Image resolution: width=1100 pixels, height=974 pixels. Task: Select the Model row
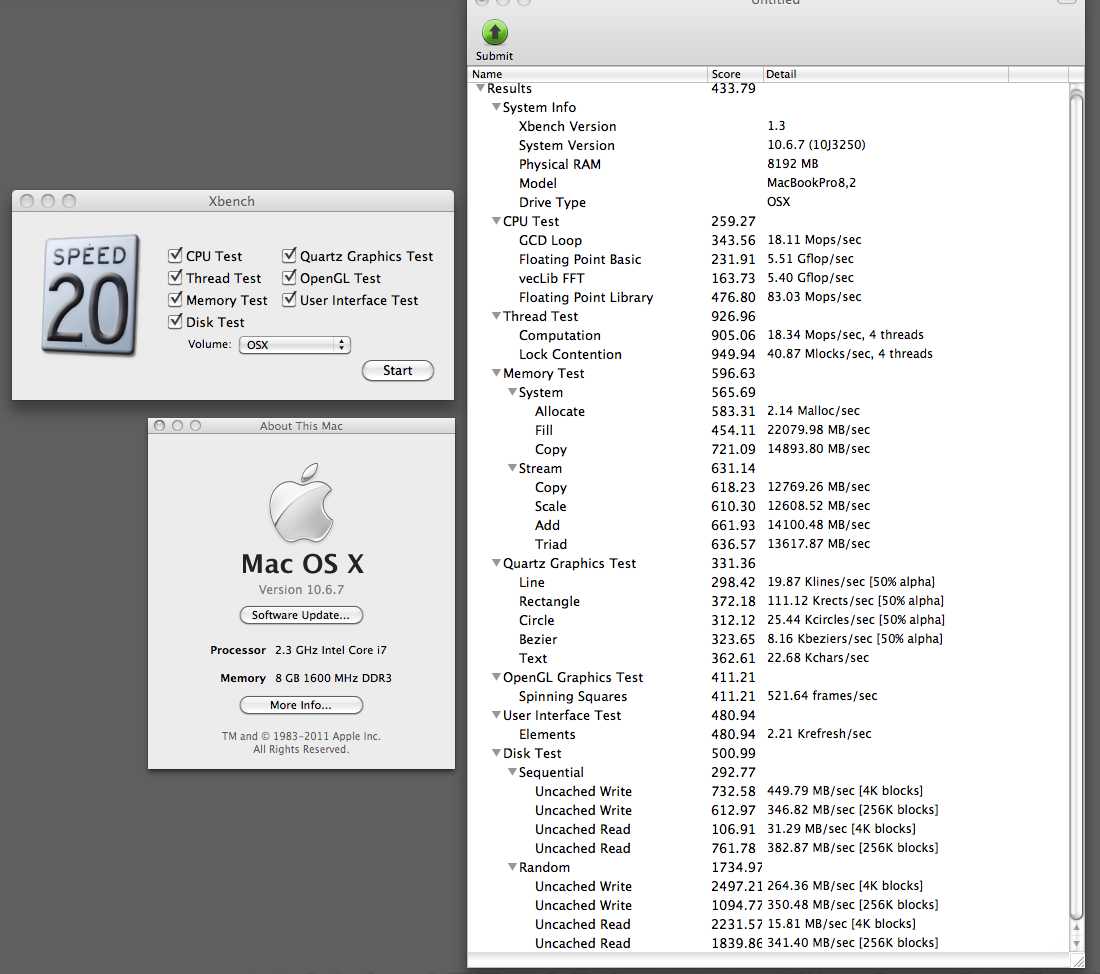click(768, 183)
